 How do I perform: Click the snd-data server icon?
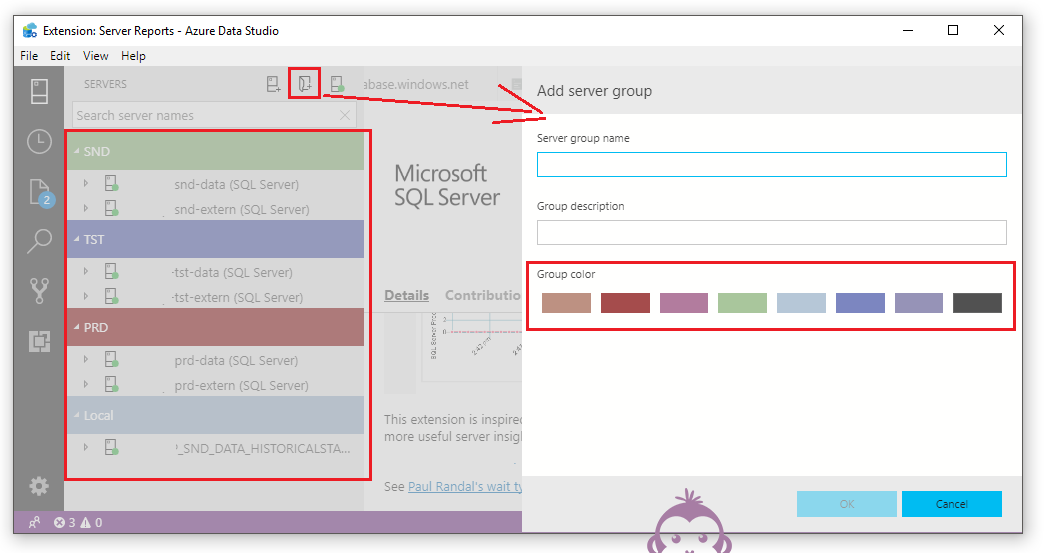(111, 183)
